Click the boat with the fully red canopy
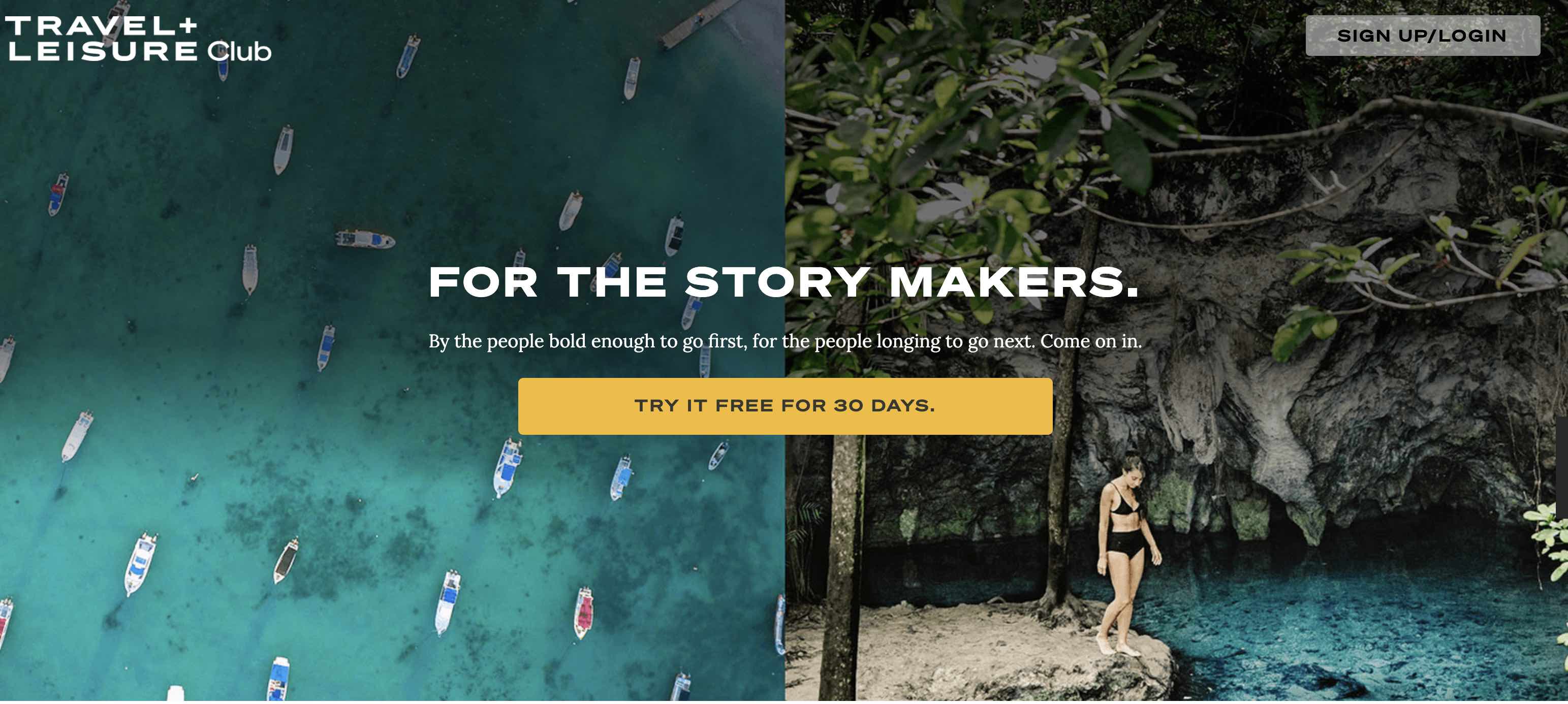This screenshot has height=704, width=1568. click(x=583, y=613)
